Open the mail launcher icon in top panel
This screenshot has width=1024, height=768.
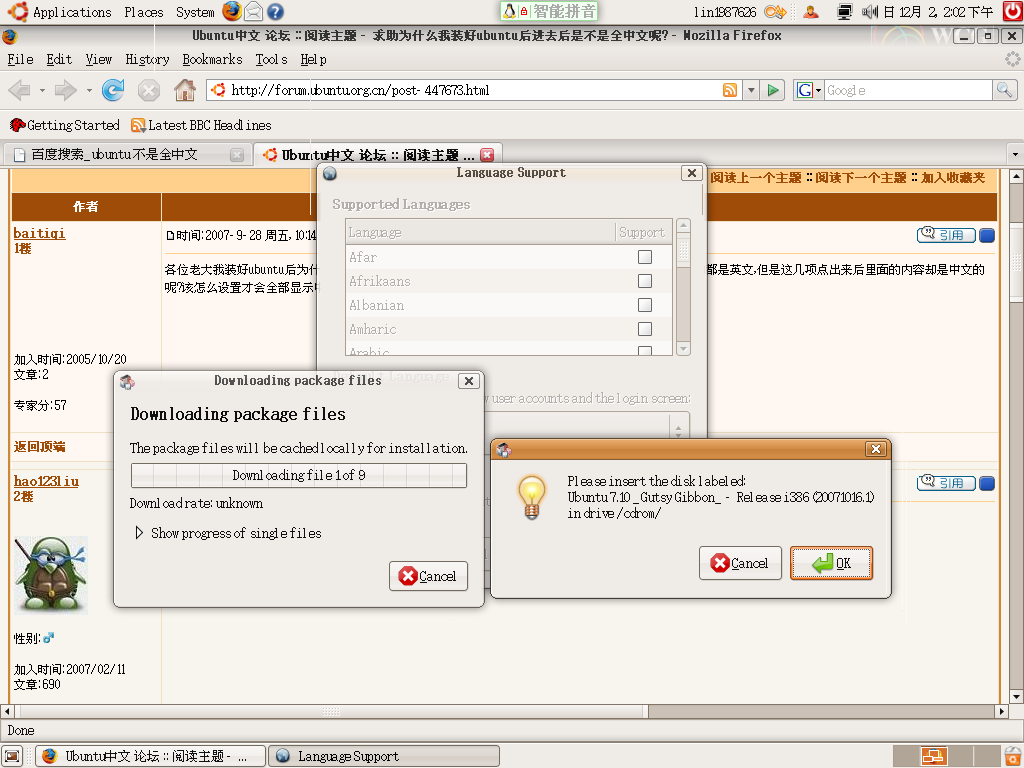pyautogui.click(x=253, y=12)
